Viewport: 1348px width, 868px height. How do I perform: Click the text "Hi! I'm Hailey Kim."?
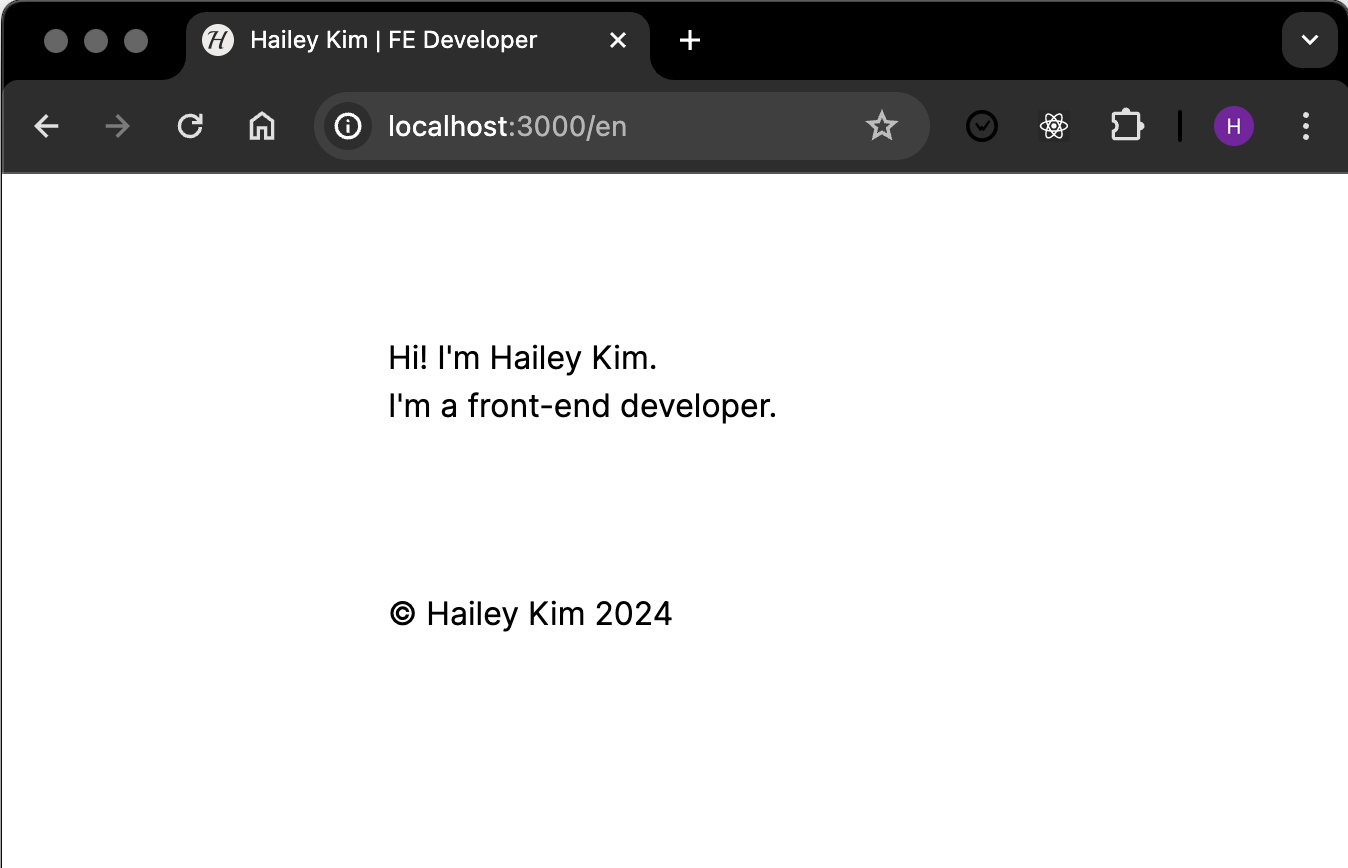(x=523, y=358)
